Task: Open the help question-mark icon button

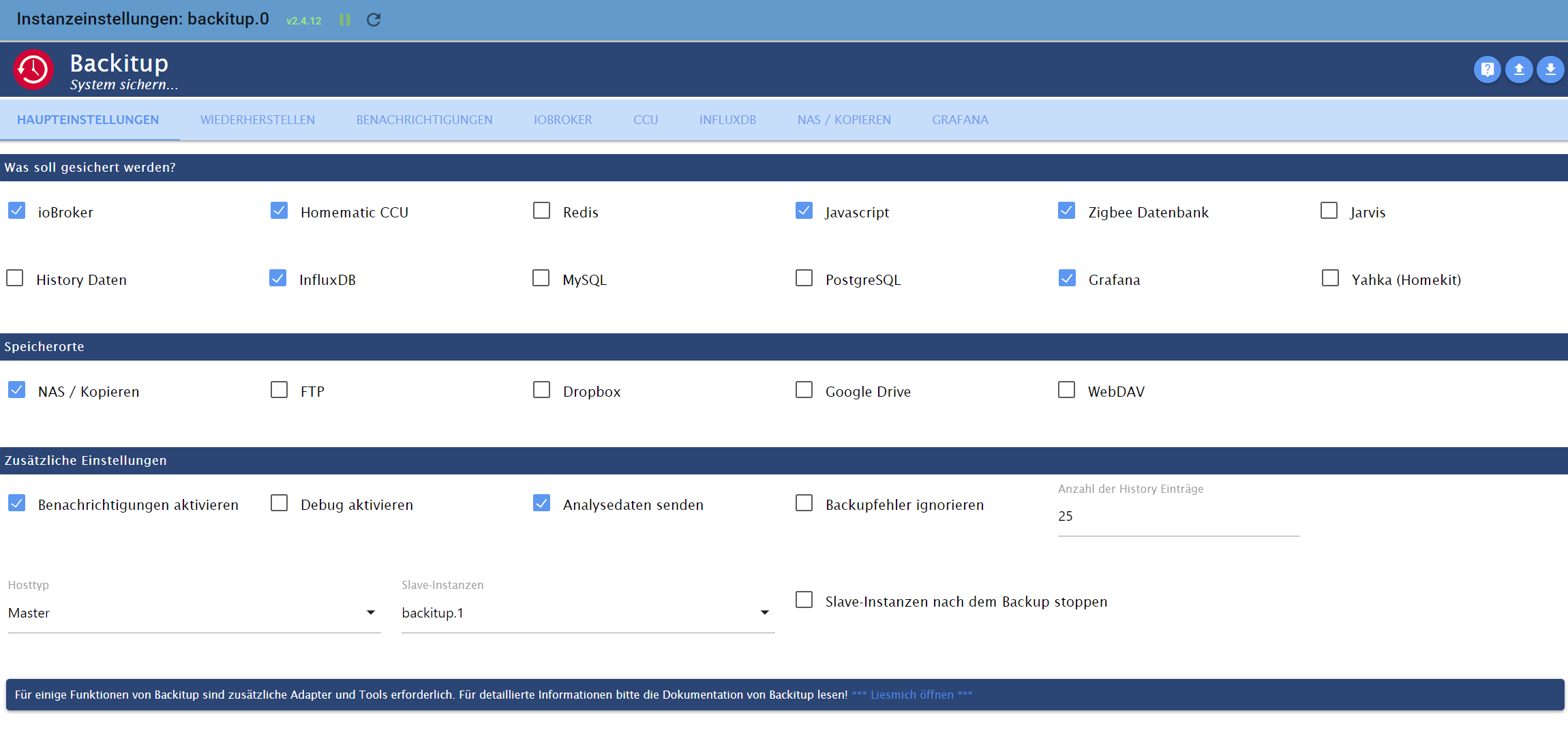Action: click(x=1487, y=70)
